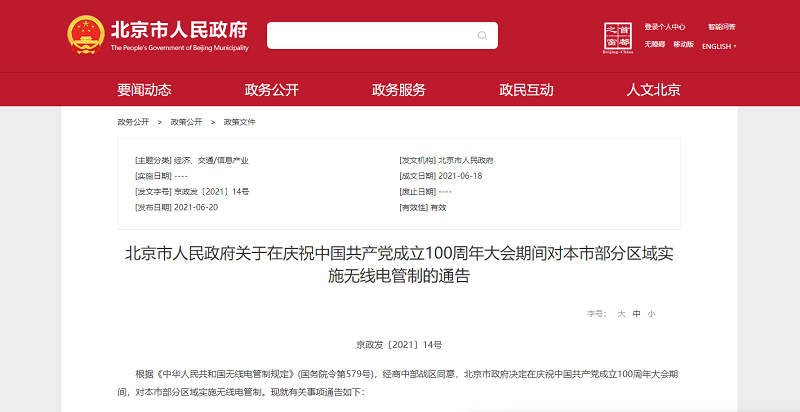Click the notice headline about 无线电管制

(x=399, y=265)
